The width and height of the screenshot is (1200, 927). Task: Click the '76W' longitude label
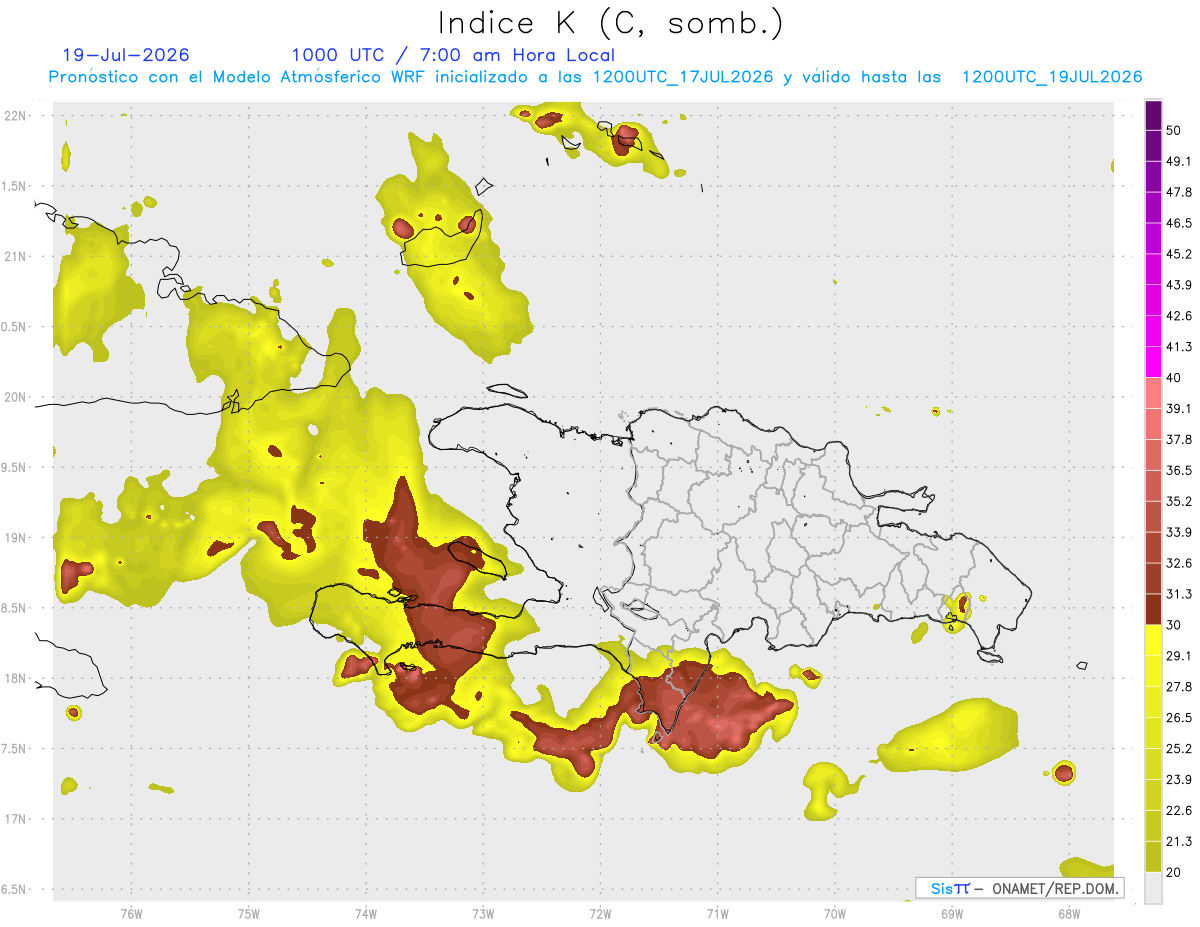click(x=131, y=913)
